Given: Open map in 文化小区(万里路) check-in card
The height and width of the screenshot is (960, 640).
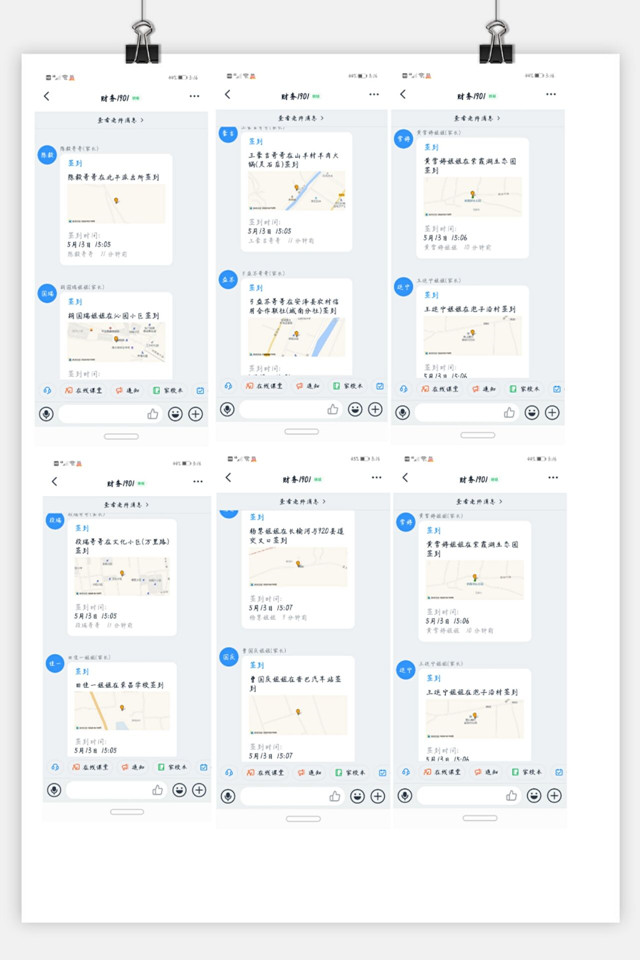Looking at the screenshot, I should point(122,576).
